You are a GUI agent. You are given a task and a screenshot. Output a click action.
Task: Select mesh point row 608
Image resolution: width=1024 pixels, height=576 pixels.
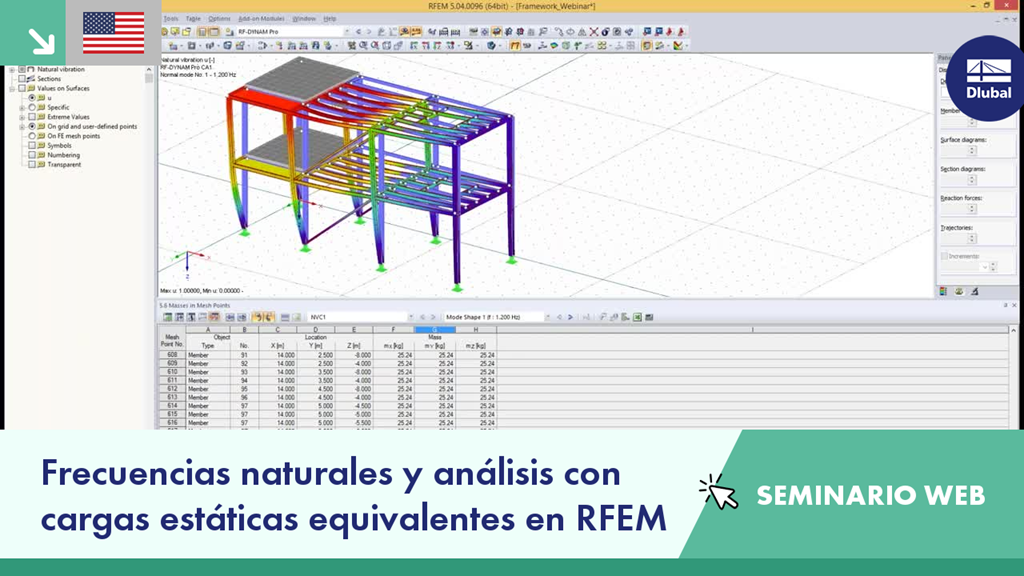[172, 355]
